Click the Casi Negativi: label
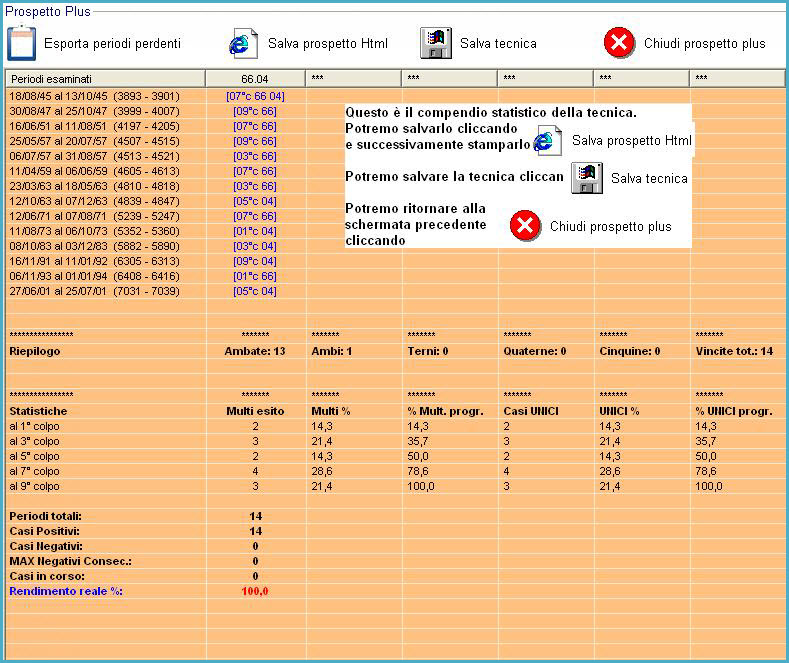The width and height of the screenshot is (789, 663). click(x=46, y=546)
